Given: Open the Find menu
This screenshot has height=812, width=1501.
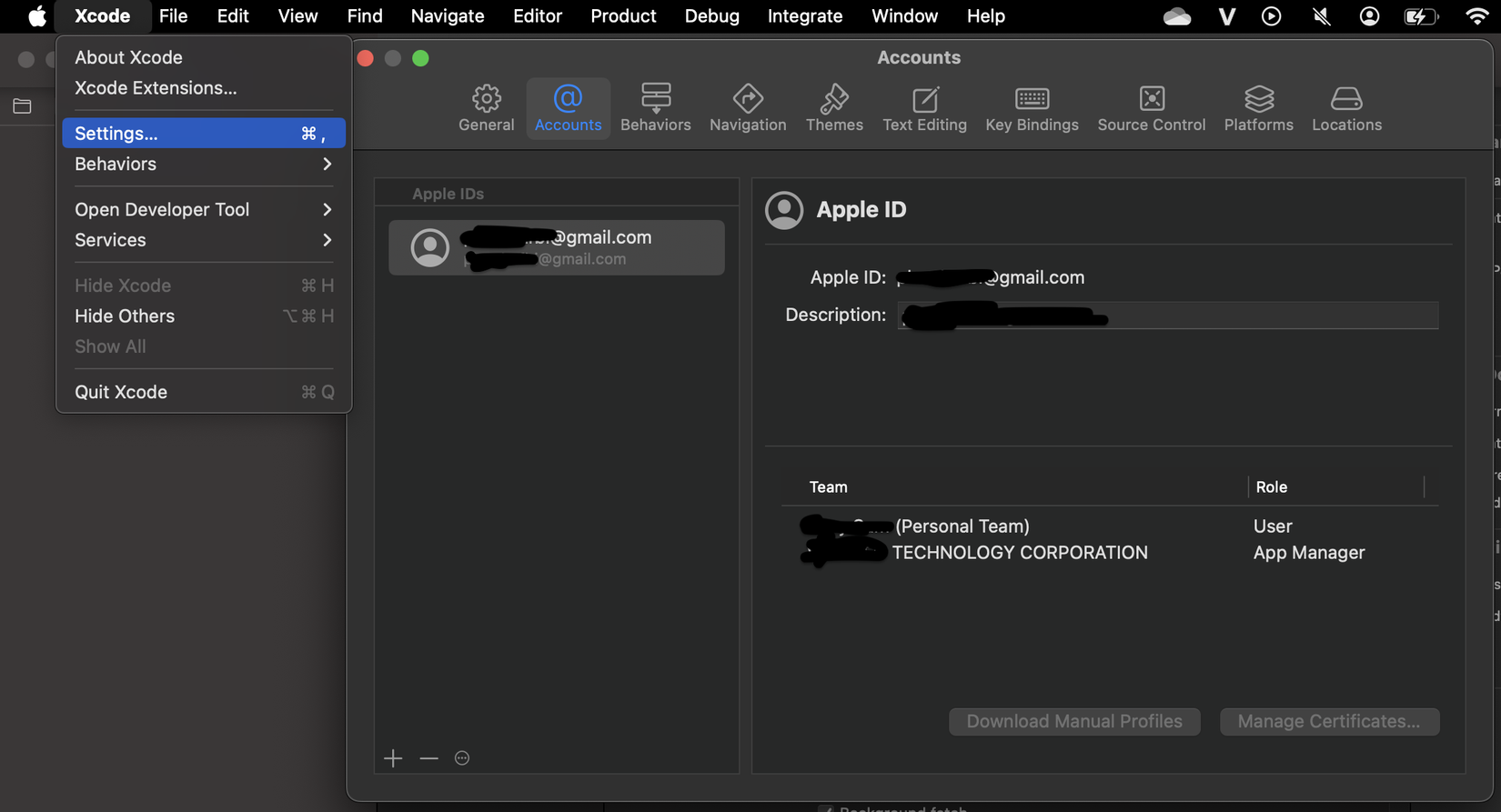Looking at the screenshot, I should (x=365, y=16).
